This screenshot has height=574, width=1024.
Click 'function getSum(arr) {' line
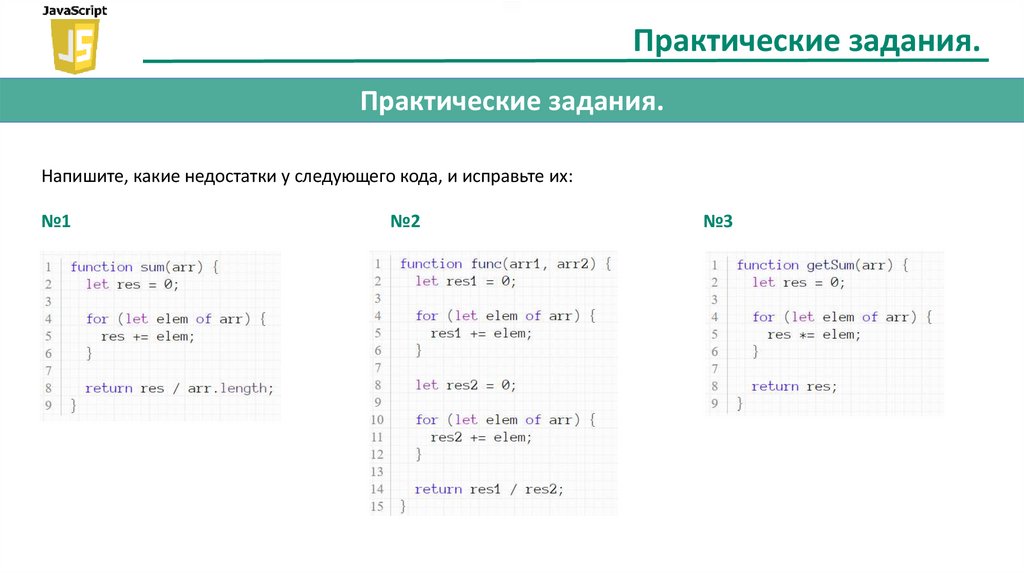point(823,264)
